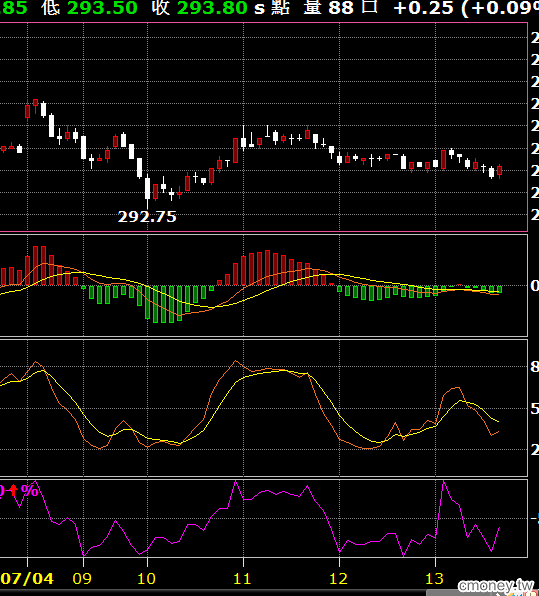Select the 07/04 date label
This screenshot has width=539, height=596.
(x=27, y=579)
